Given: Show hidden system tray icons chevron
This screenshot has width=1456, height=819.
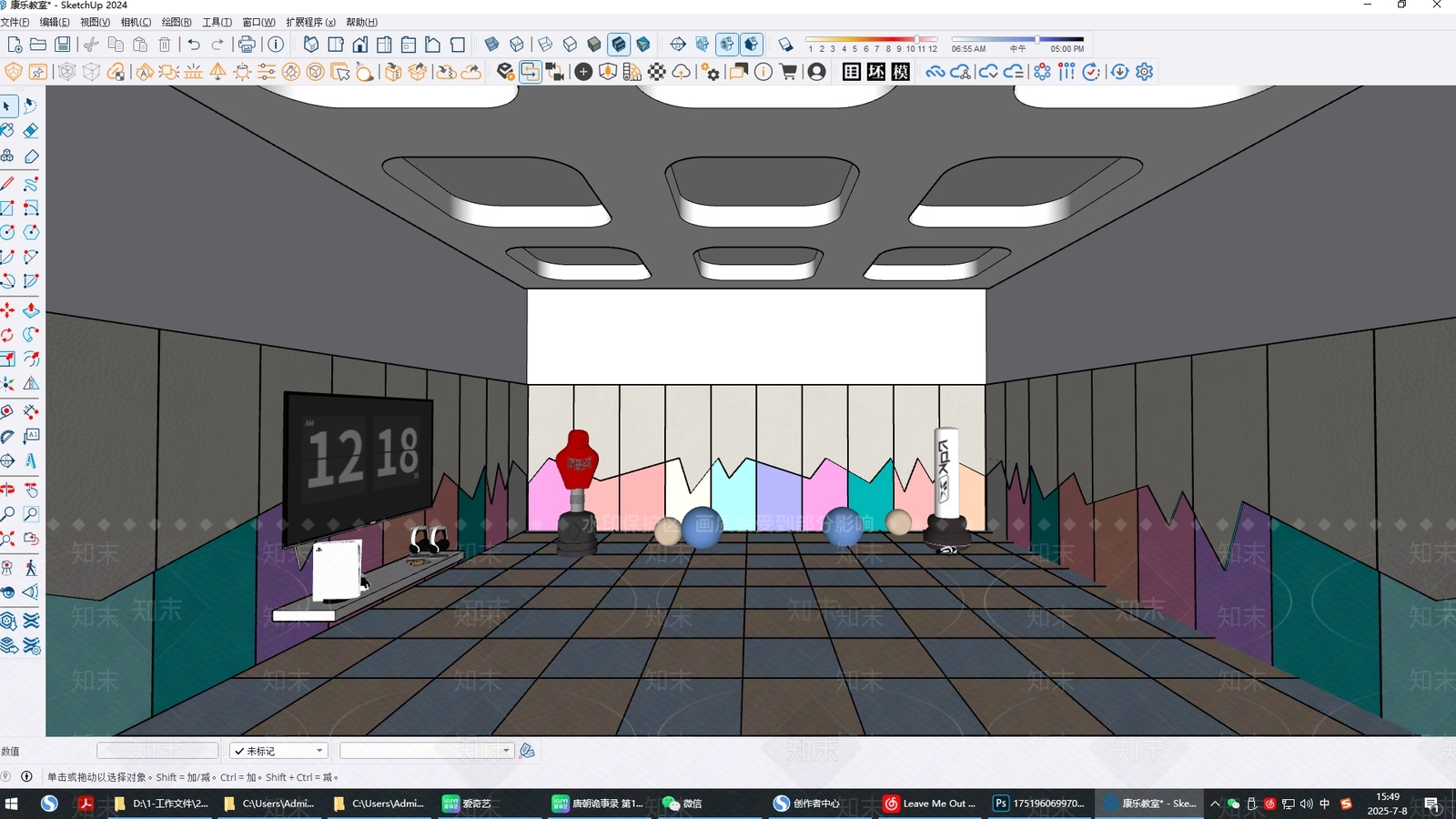Looking at the screenshot, I should [x=1215, y=804].
